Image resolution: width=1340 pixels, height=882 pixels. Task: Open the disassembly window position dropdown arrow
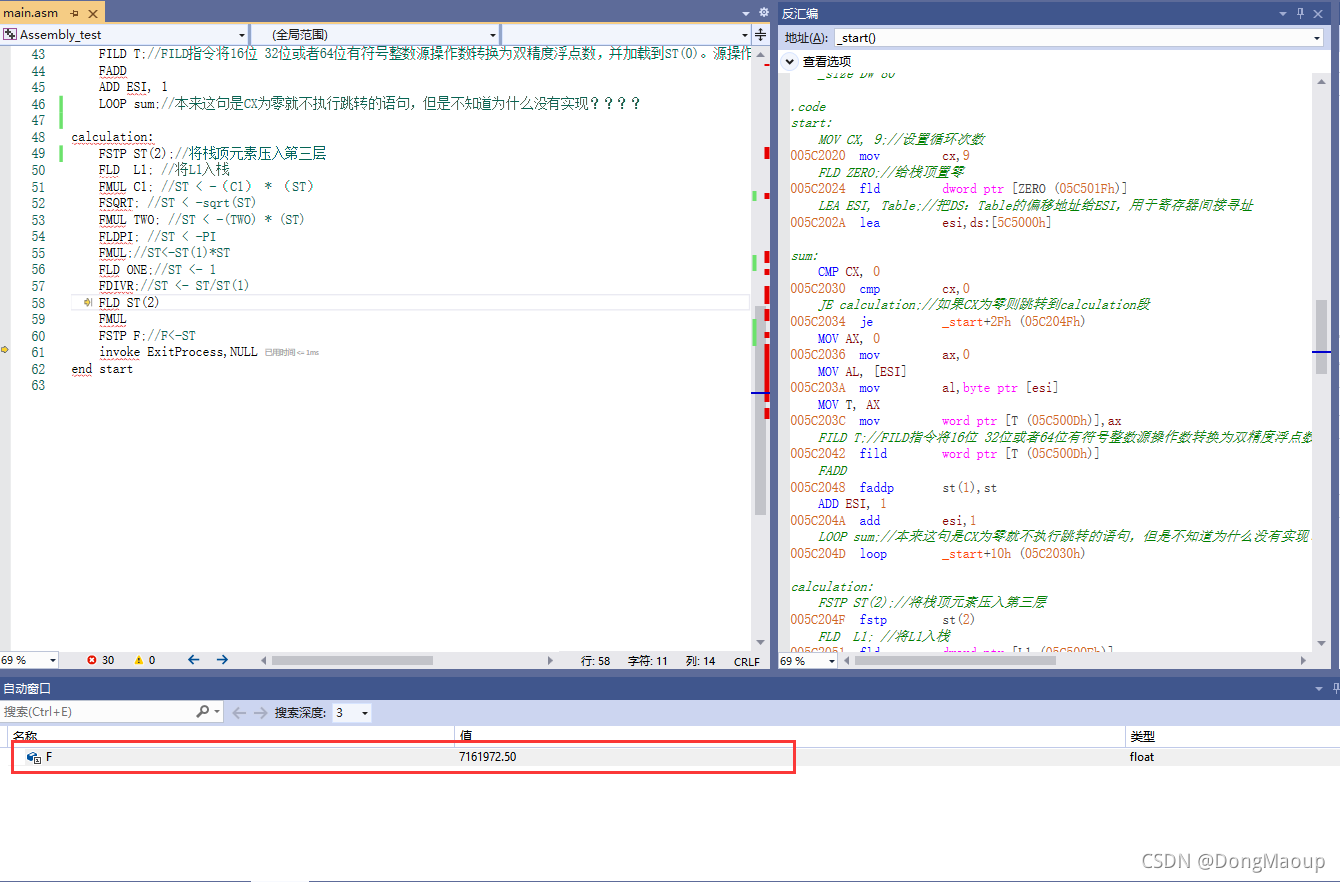[1285, 13]
